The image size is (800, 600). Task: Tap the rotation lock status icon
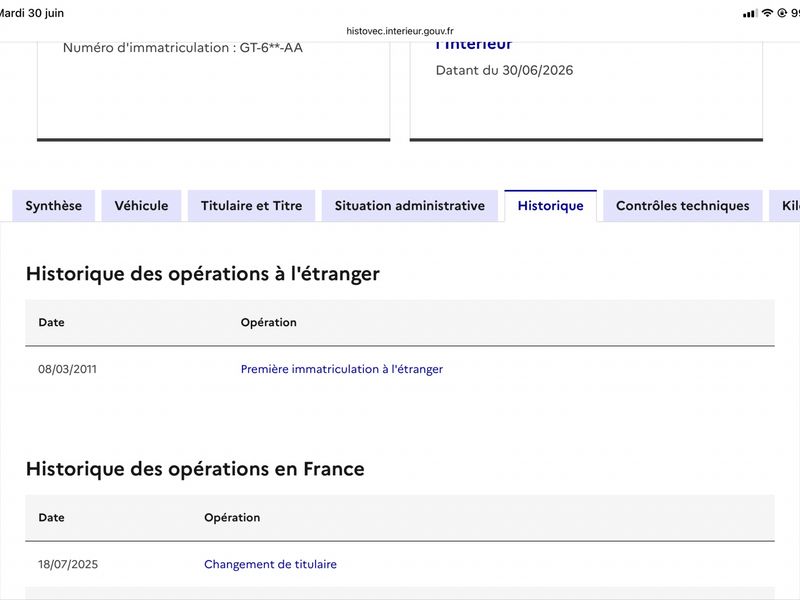(782, 13)
